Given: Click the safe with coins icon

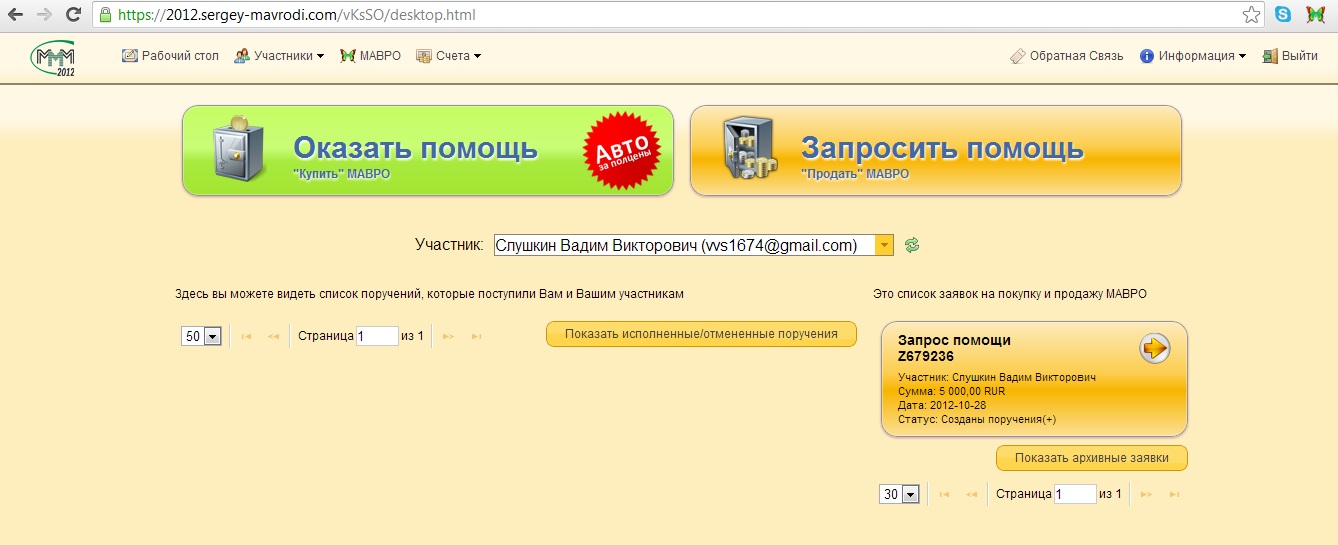Looking at the screenshot, I should (x=750, y=150).
